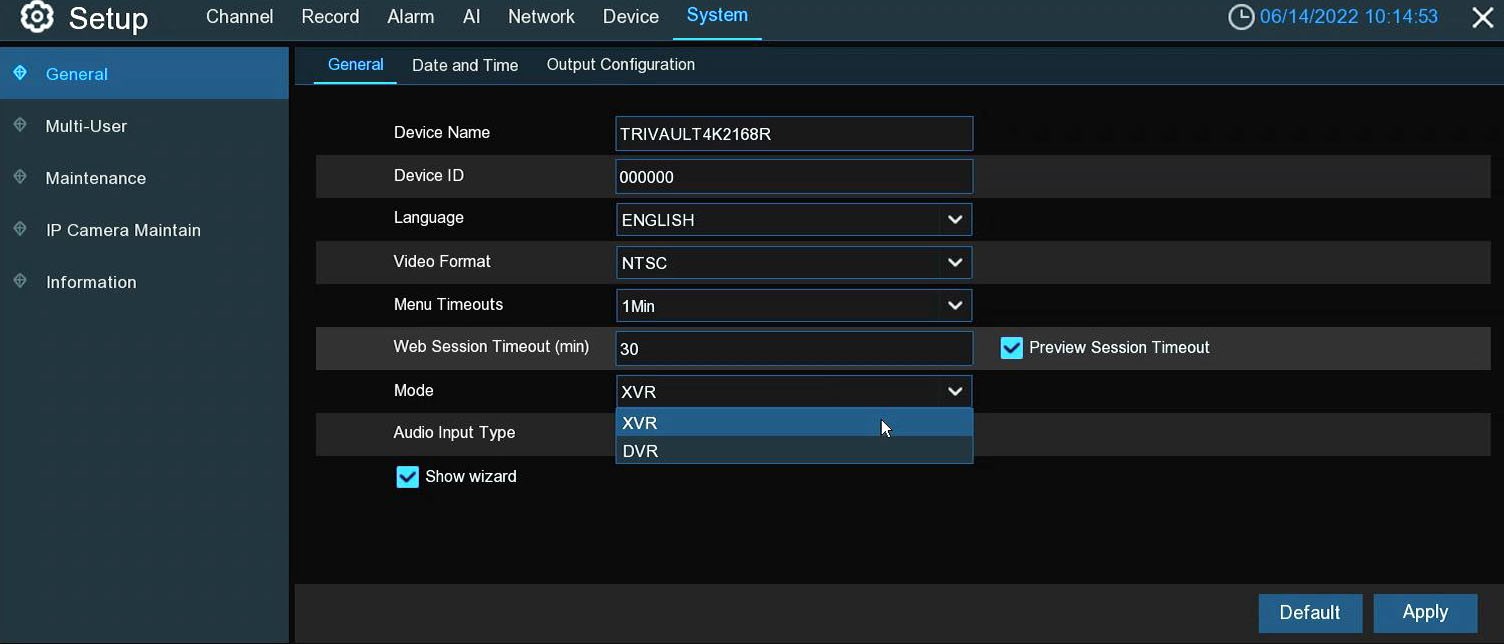The width and height of the screenshot is (1504, 644).
Task: Click the clock icon beside the date
Action: [1241, 17]
